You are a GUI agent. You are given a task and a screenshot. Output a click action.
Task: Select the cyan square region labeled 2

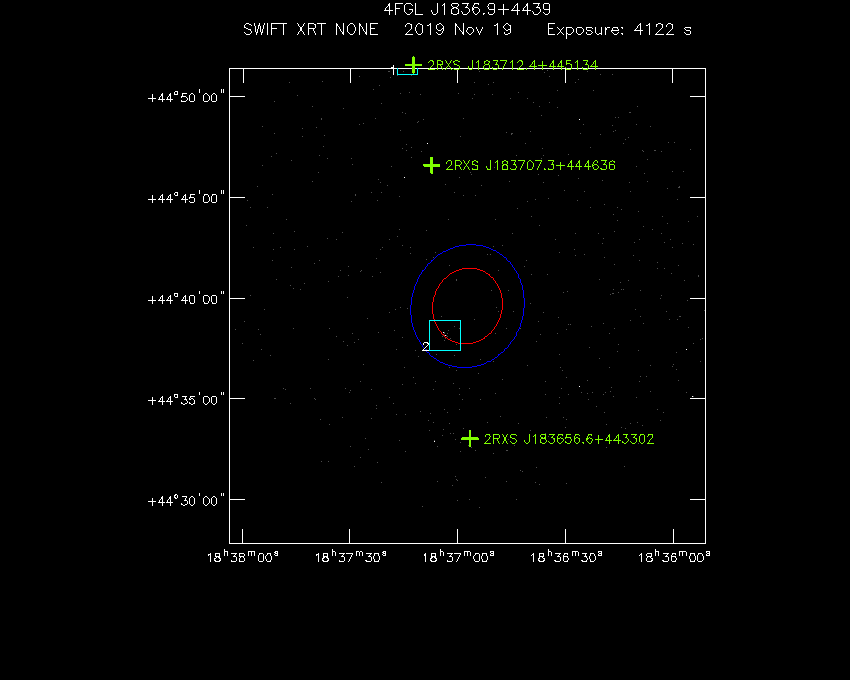[445, 336]
